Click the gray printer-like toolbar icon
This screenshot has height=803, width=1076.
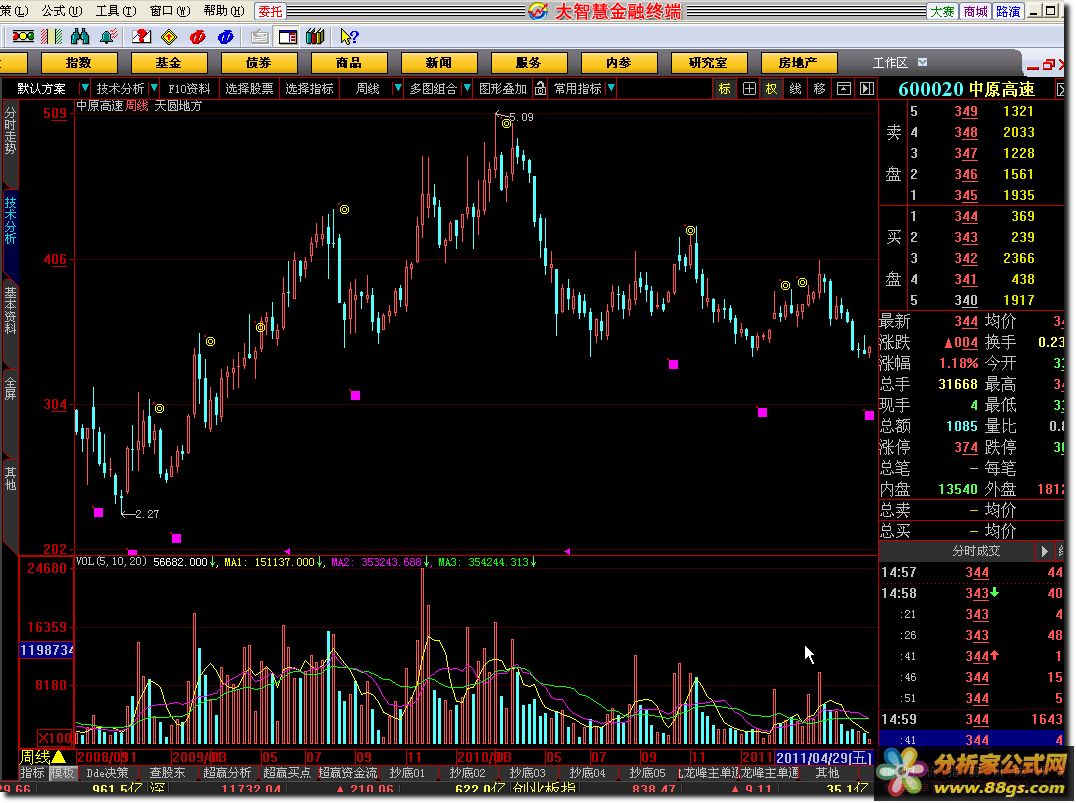259,36
